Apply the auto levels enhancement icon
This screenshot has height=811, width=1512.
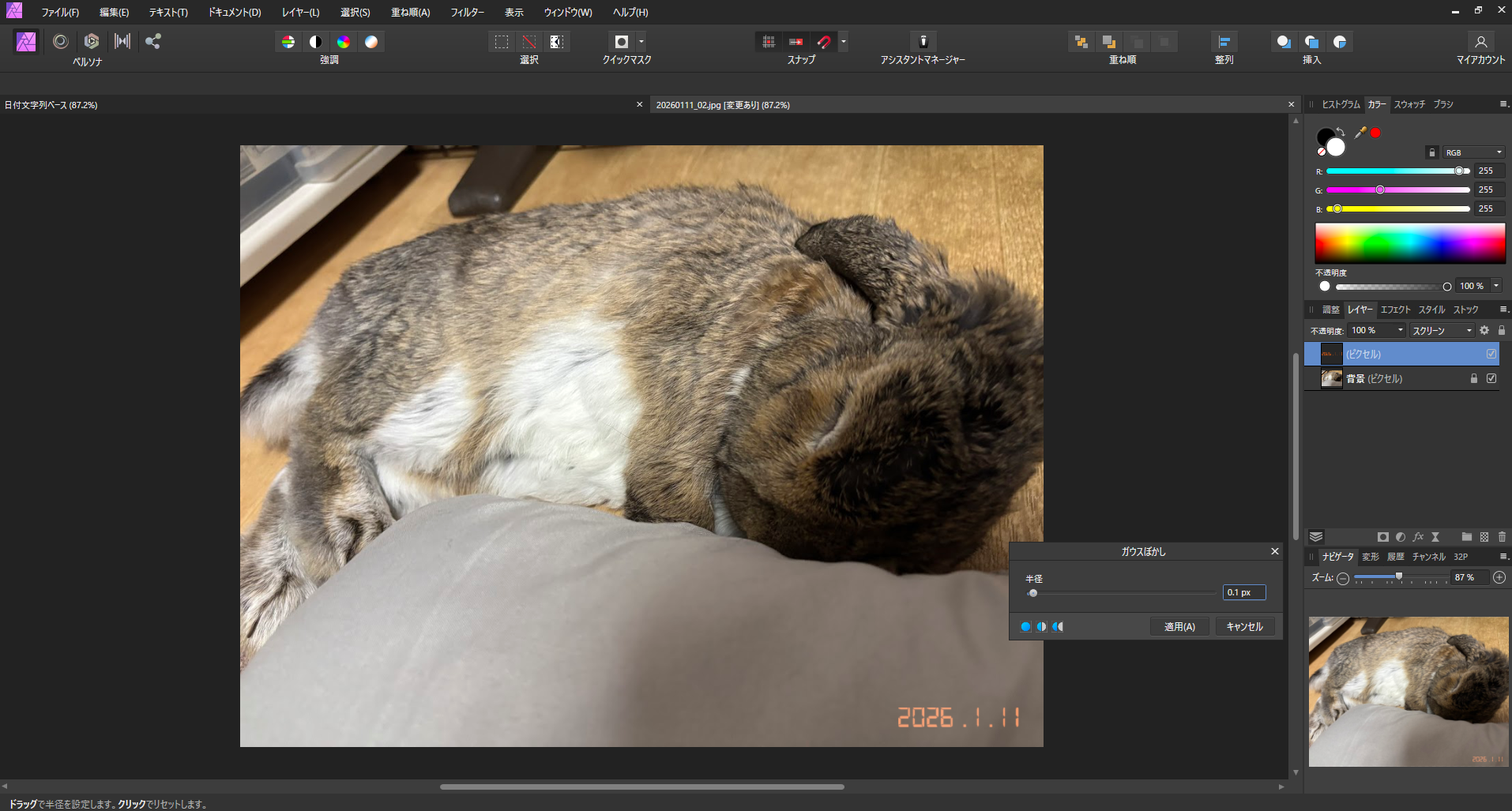click(x=288, y=41)
